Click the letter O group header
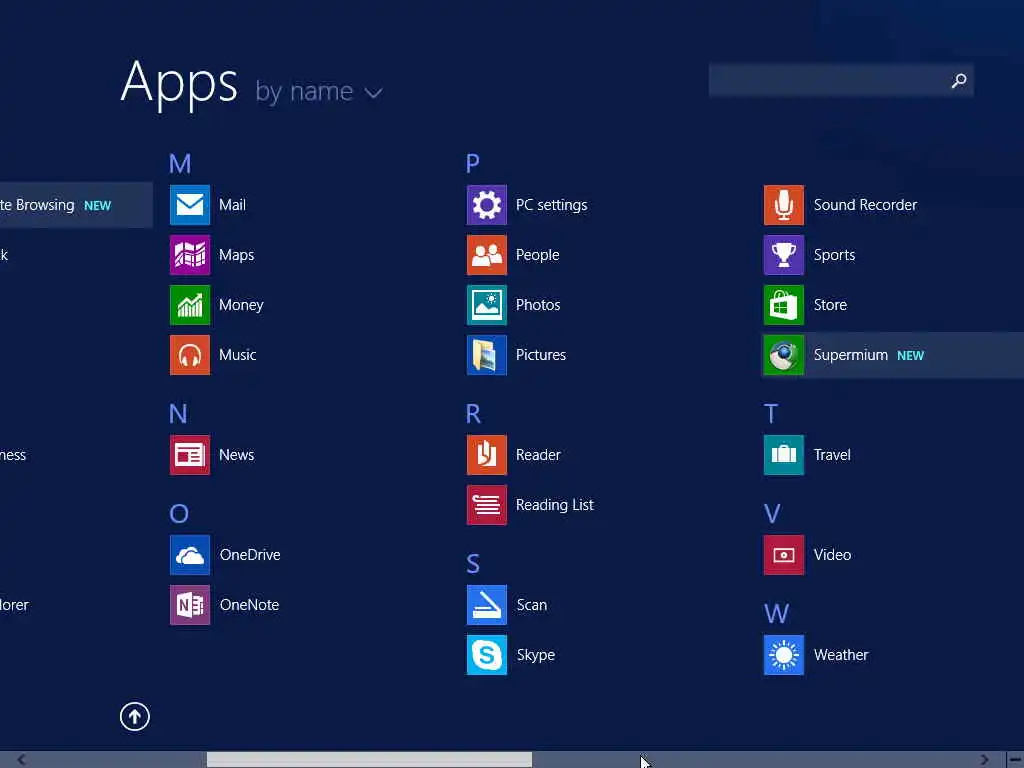This screenshot has height=768, width=1024. (x=179, y=513)
